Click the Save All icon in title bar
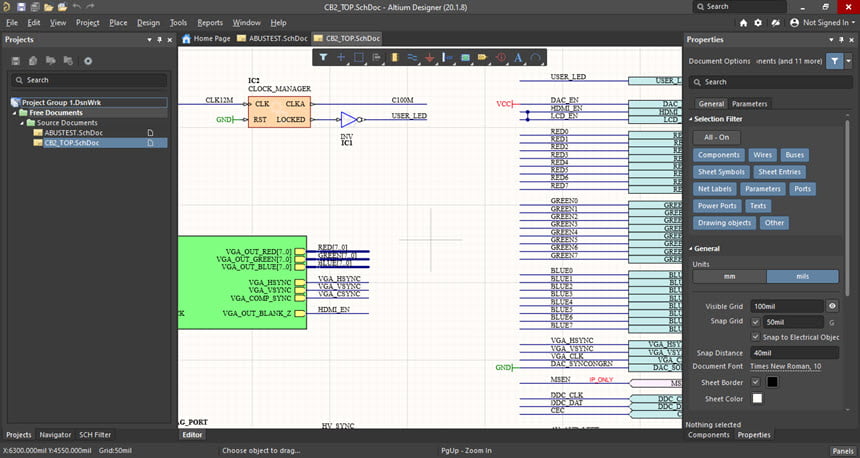Viewport: 860px width, 458px height. (x=35, y=7)
